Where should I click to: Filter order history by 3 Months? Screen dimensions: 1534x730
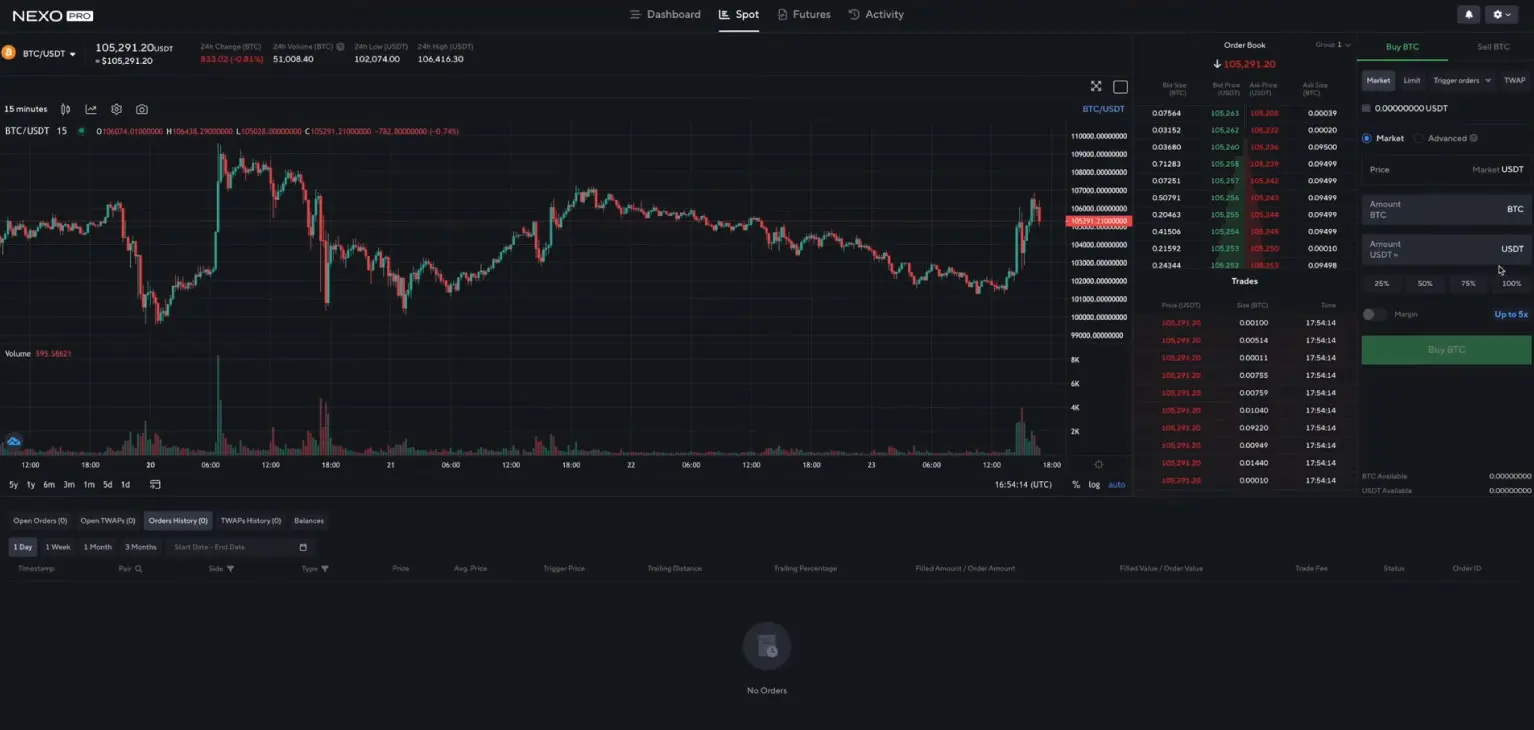coord(141,547)
